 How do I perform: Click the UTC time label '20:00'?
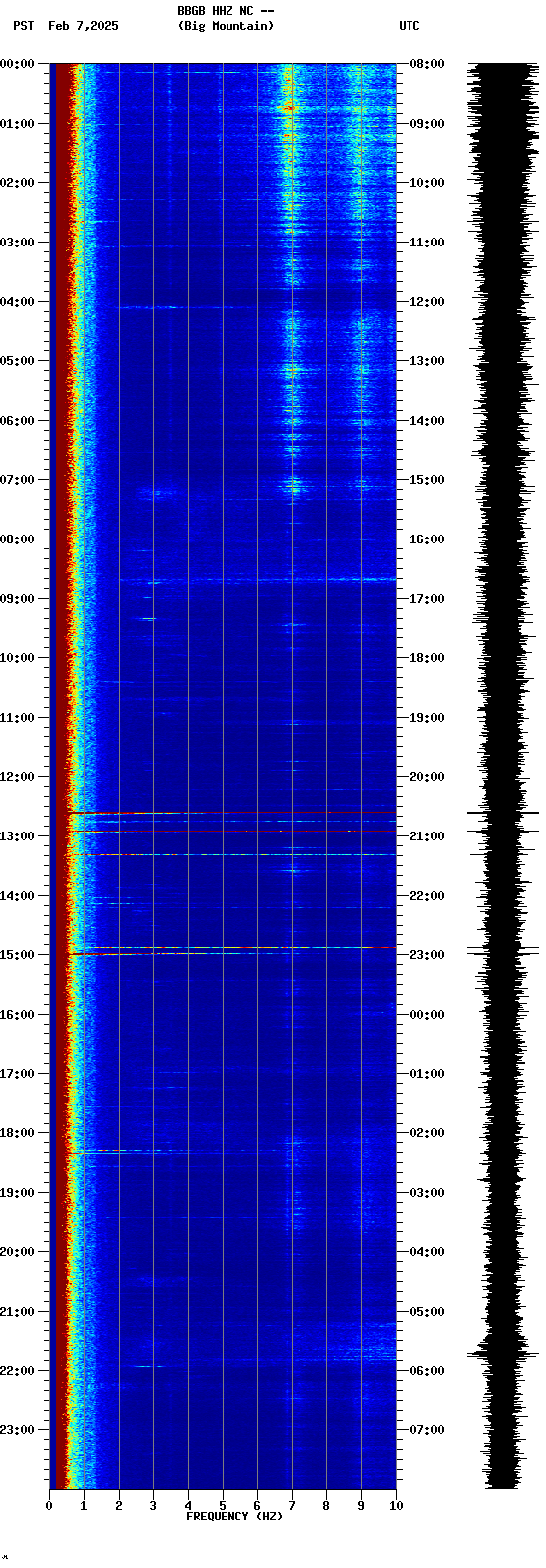[426, 777]
